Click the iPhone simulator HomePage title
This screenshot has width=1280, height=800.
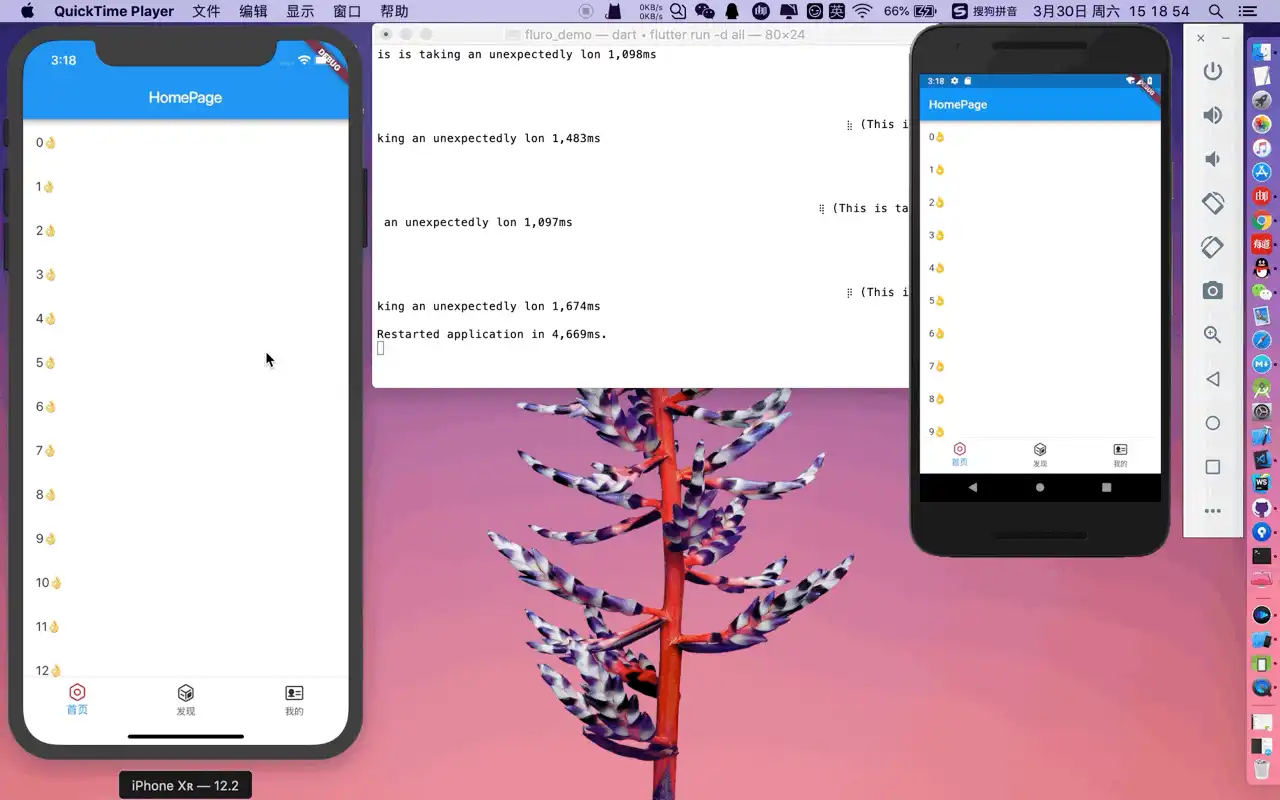pos(185,97)
